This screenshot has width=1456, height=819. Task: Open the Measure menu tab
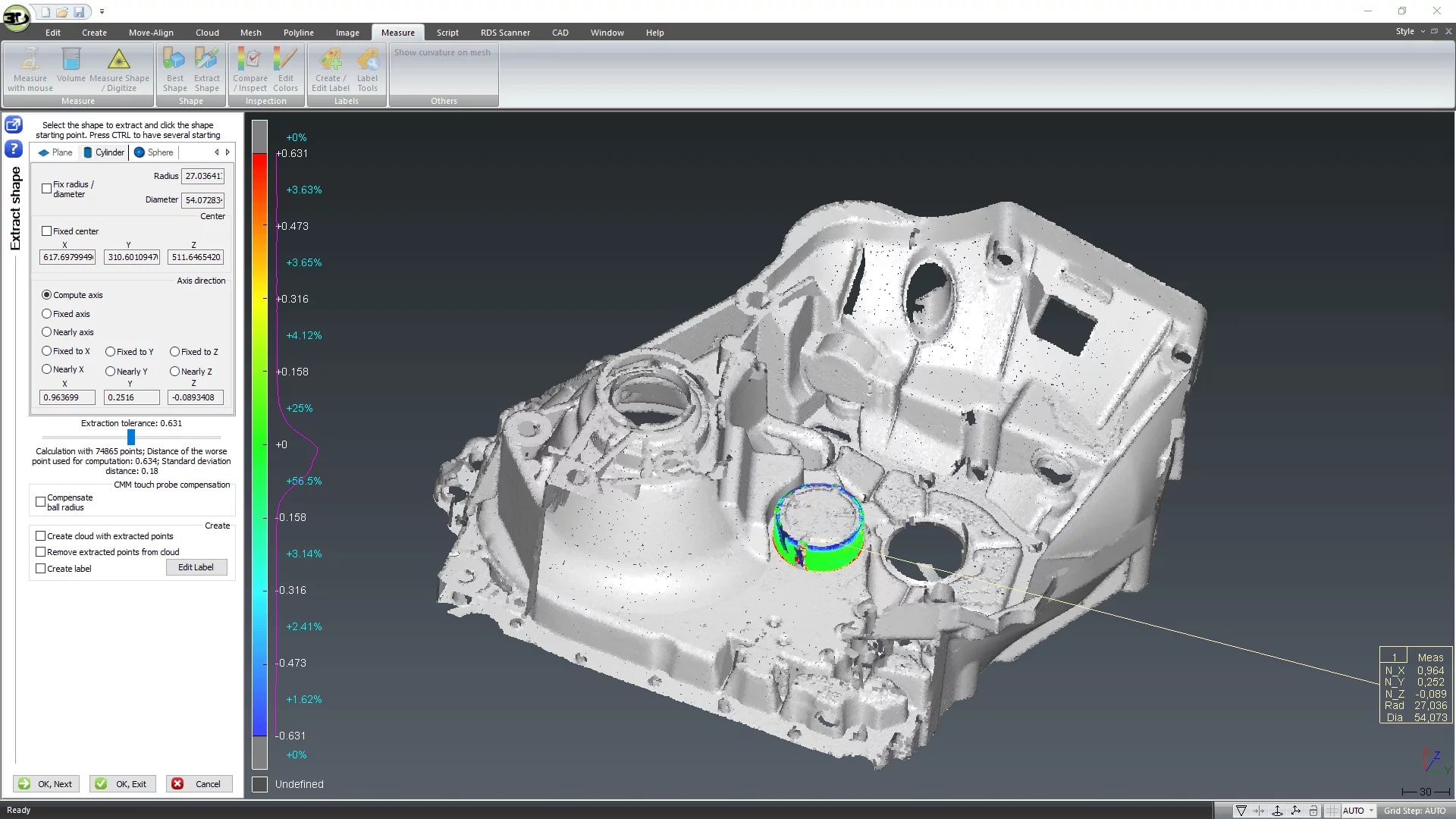398,32
